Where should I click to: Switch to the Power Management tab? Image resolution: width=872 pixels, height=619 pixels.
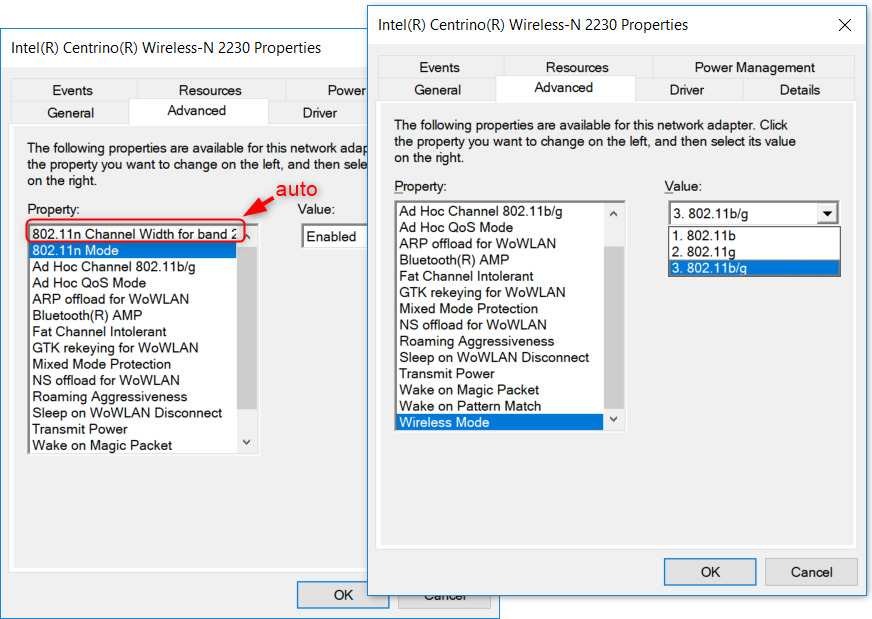pos(753,67)
